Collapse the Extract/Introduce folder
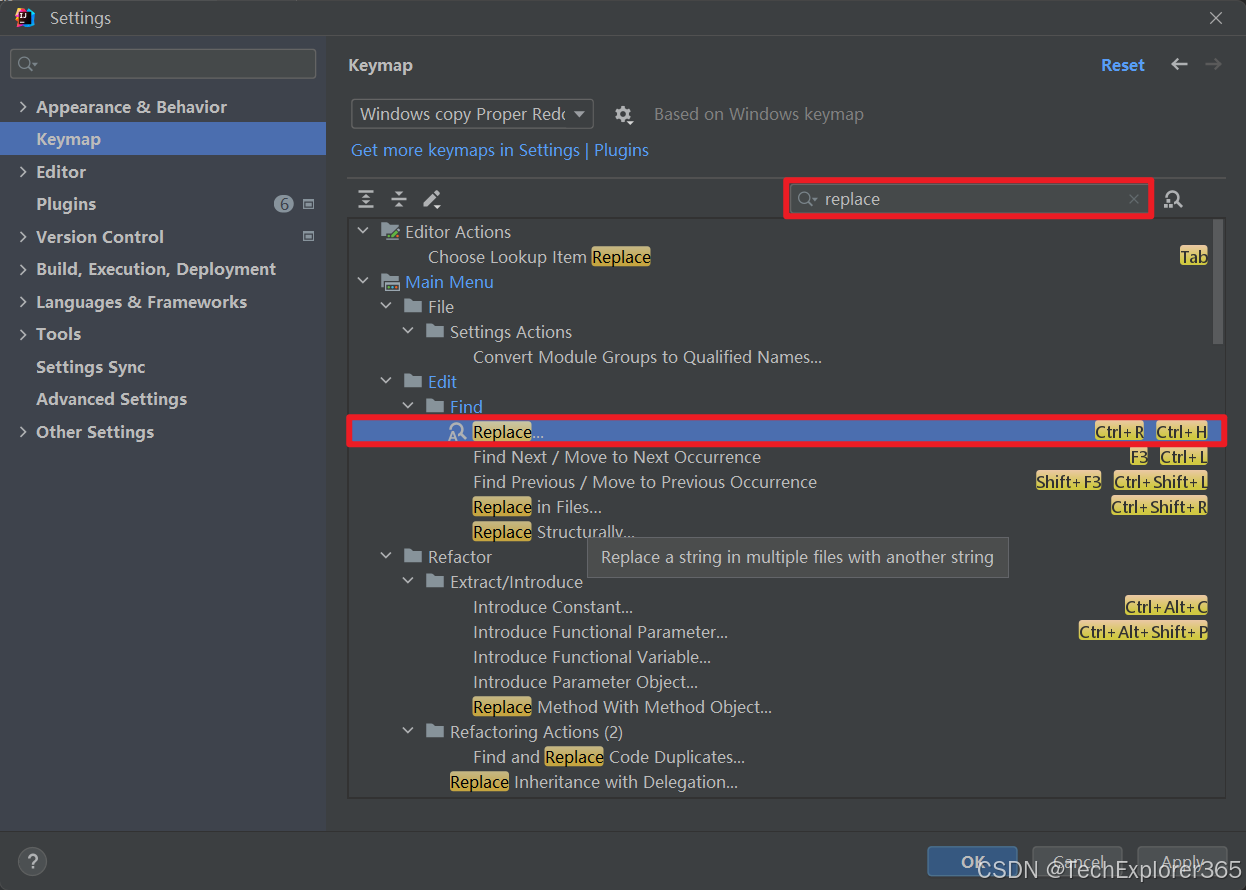Viewport: 1246px width, 890px height. coord(408,581)
